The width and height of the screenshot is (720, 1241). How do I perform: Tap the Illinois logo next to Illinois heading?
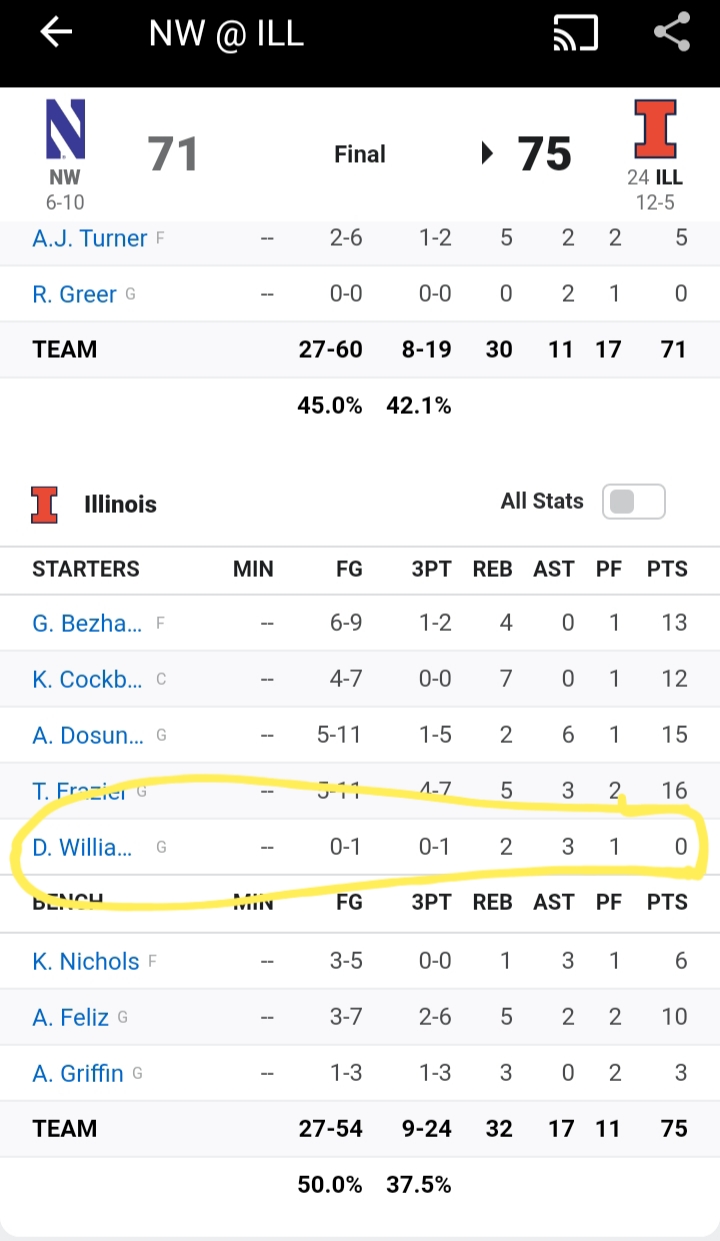coord(44,504)
